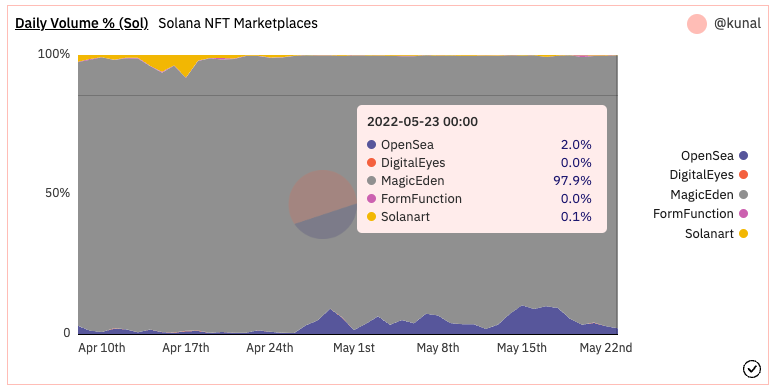Click the DigitalEyes orange legend dot

[743, 175]
